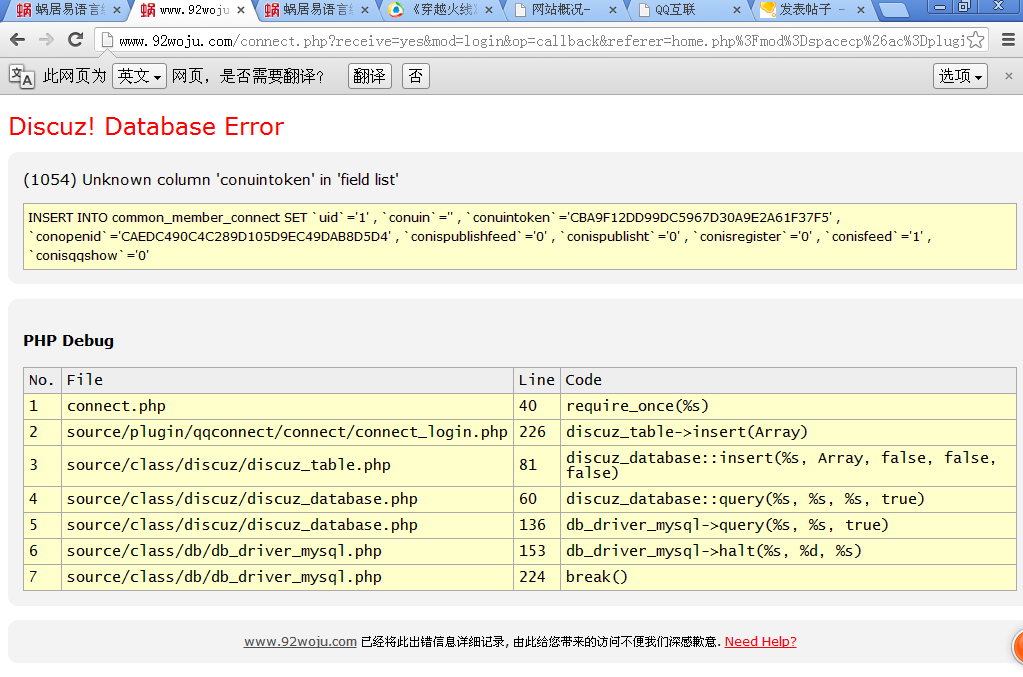Image resolution: width=1023 pixels, height=677 pixels.
Task: Close the www.92woju tab
Action: pos(241,10)
